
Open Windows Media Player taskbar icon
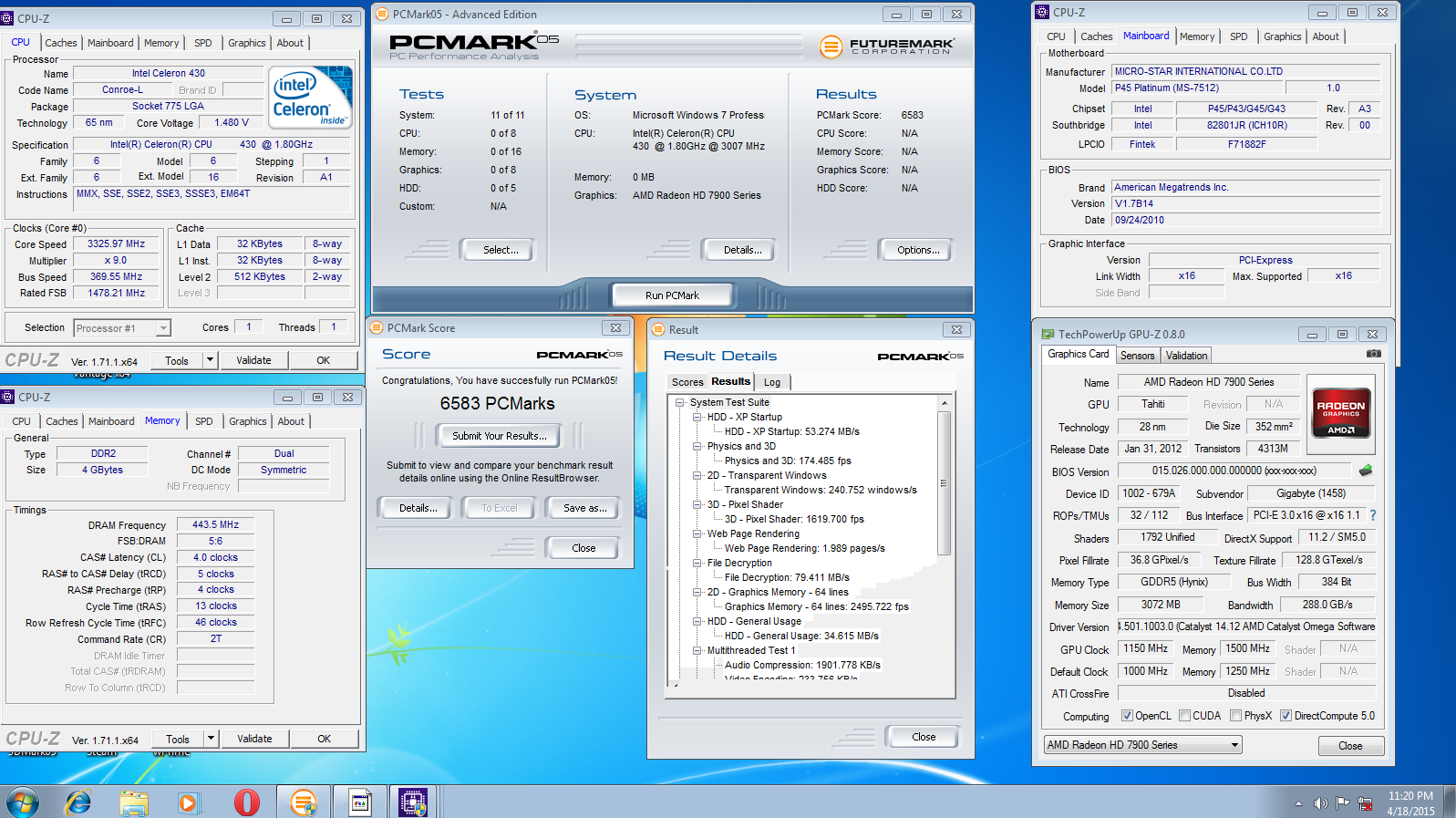(x=188, y=802)
